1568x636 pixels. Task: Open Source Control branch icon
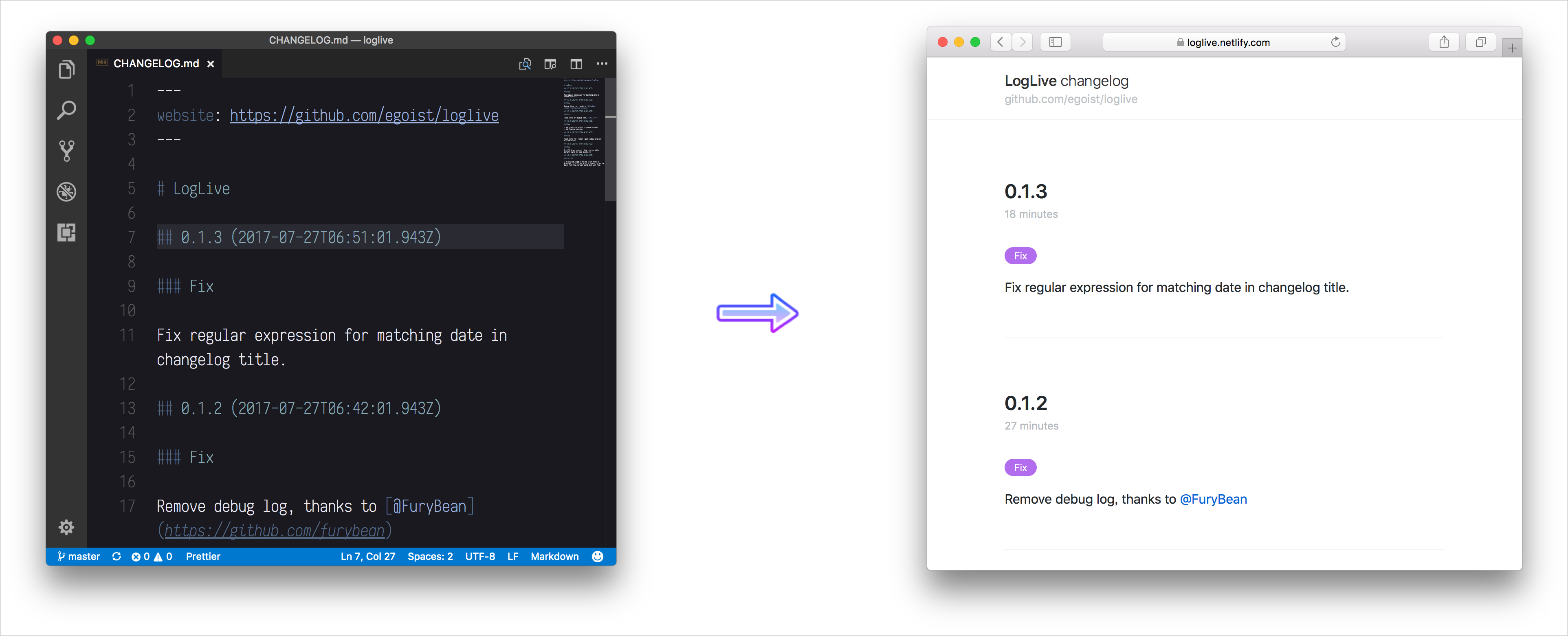(x=66, y=151)
